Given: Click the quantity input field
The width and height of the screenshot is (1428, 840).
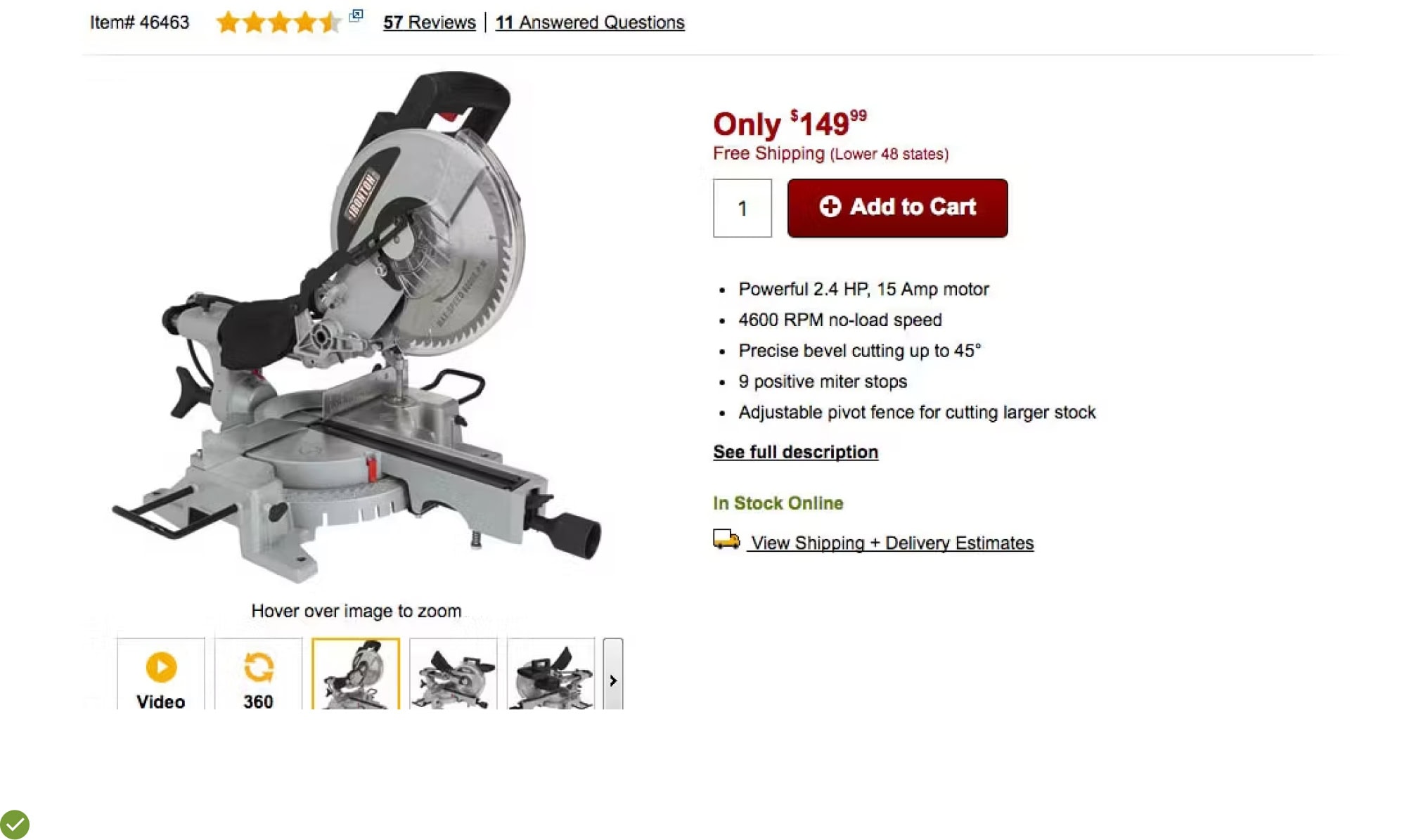Looking at the screenshot, I should [742, 208].
